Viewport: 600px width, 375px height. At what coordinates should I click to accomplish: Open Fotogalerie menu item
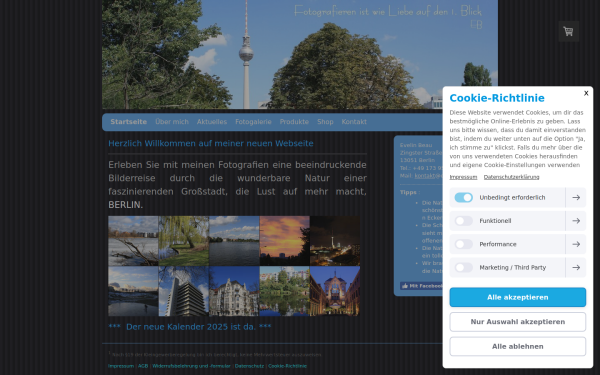[253, 122]
